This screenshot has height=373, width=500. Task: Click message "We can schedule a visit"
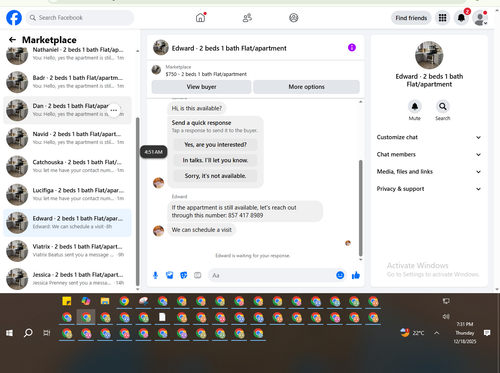pyautogui.click(x=202, y=230)
